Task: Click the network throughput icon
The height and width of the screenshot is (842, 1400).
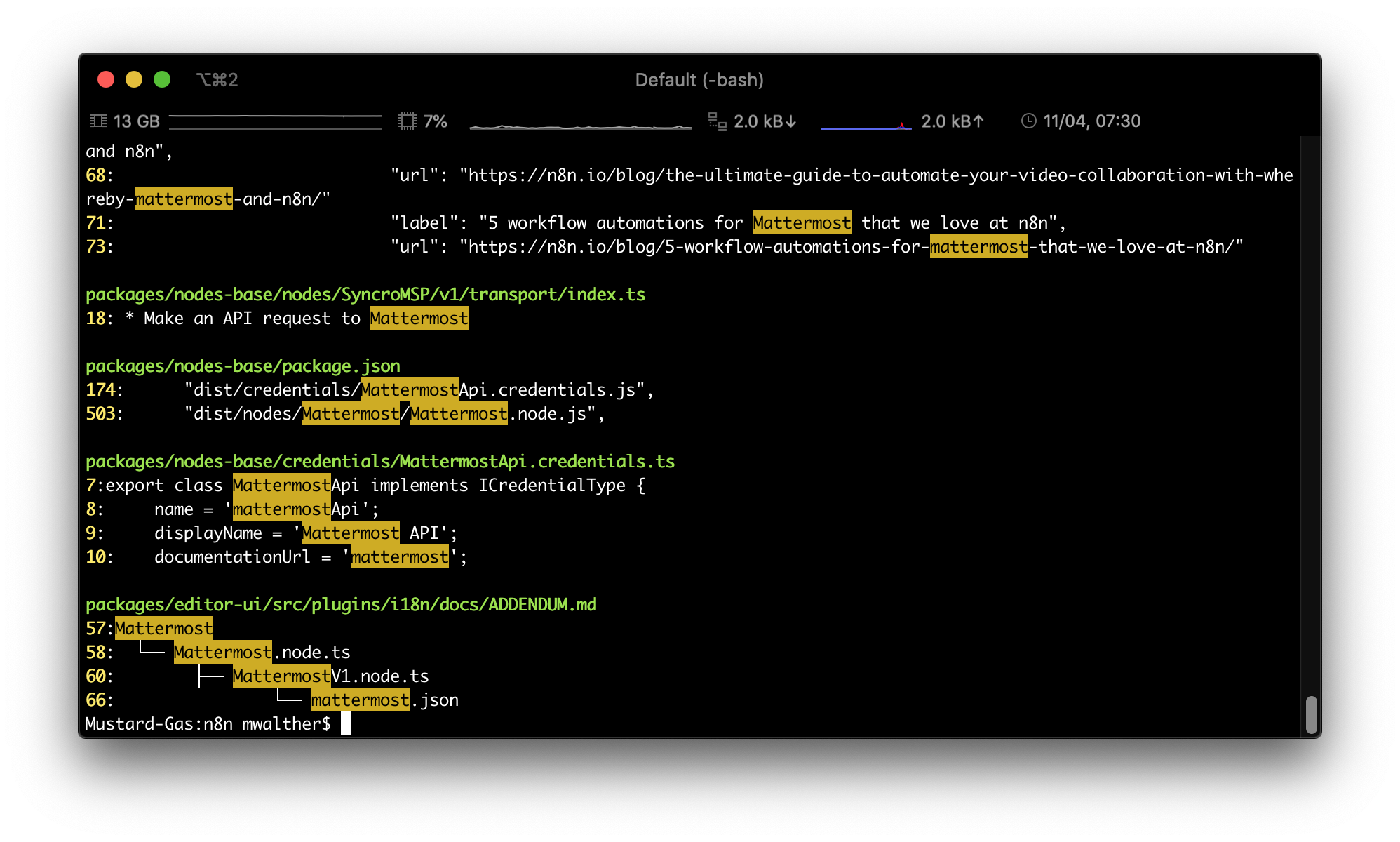Action: click(717, 121)
